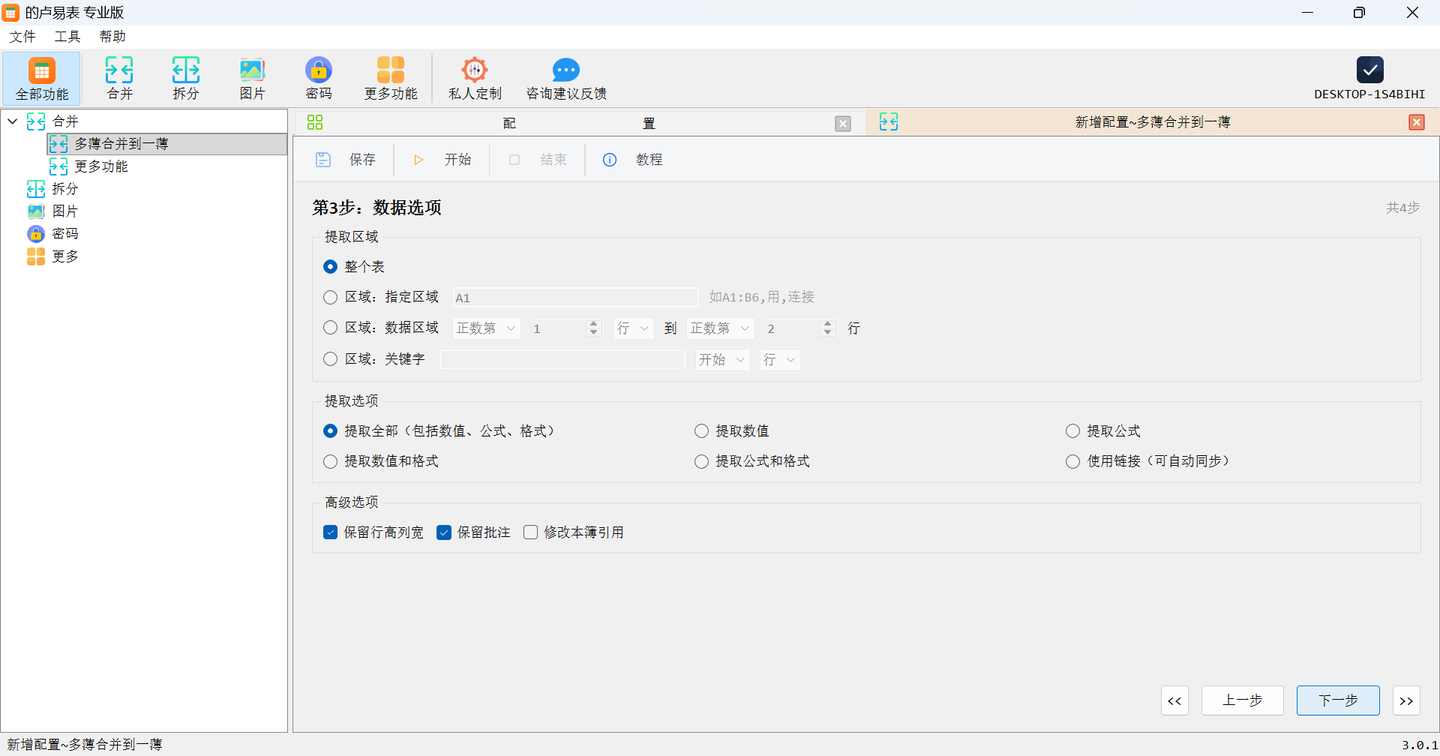
Task: Select 图片 in the sidebar tree
Action: pyautogui.click(x=65, y=211)
